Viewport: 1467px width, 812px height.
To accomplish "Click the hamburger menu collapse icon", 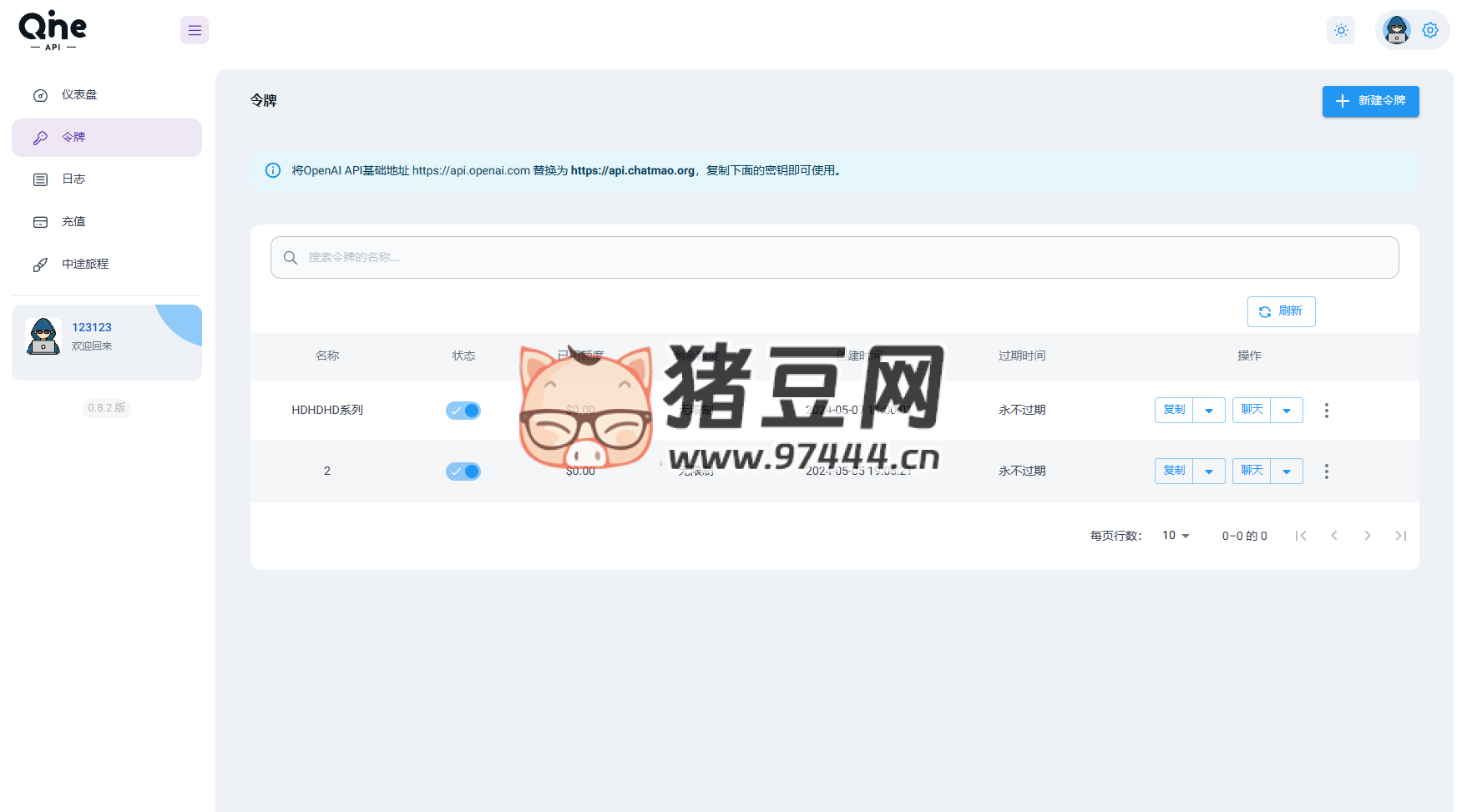I will click(x=195, y=31).
